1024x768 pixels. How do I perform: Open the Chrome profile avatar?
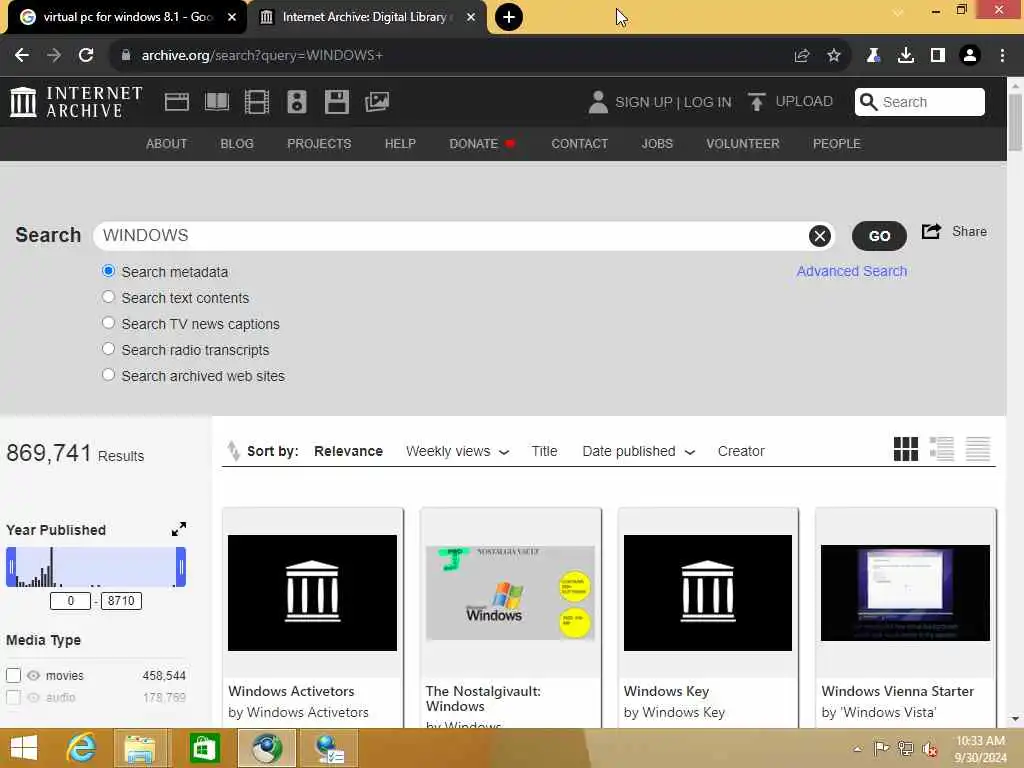(x=970, y=56)
